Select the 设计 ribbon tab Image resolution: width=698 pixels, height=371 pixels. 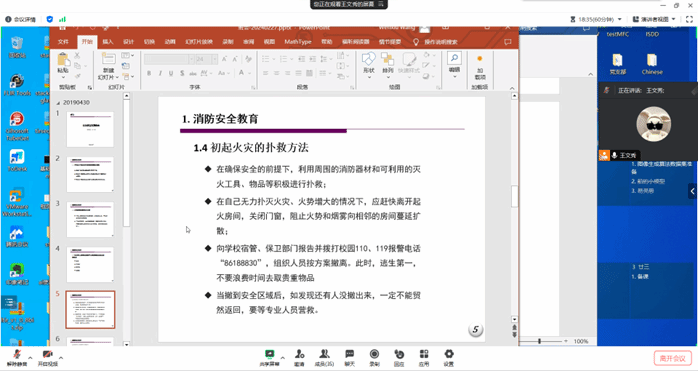[x=129, y=41]
